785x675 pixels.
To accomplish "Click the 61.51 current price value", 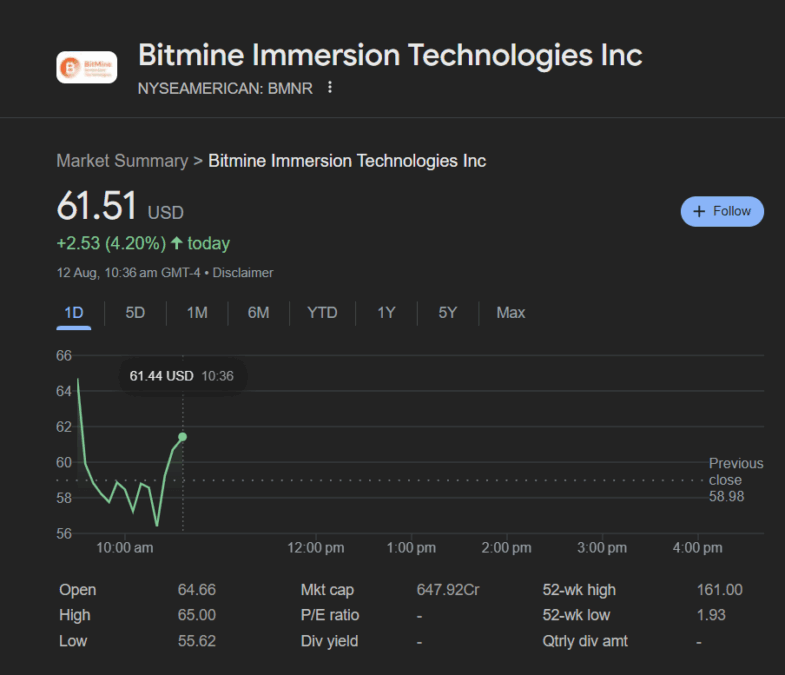I will [x=97, y=206].
